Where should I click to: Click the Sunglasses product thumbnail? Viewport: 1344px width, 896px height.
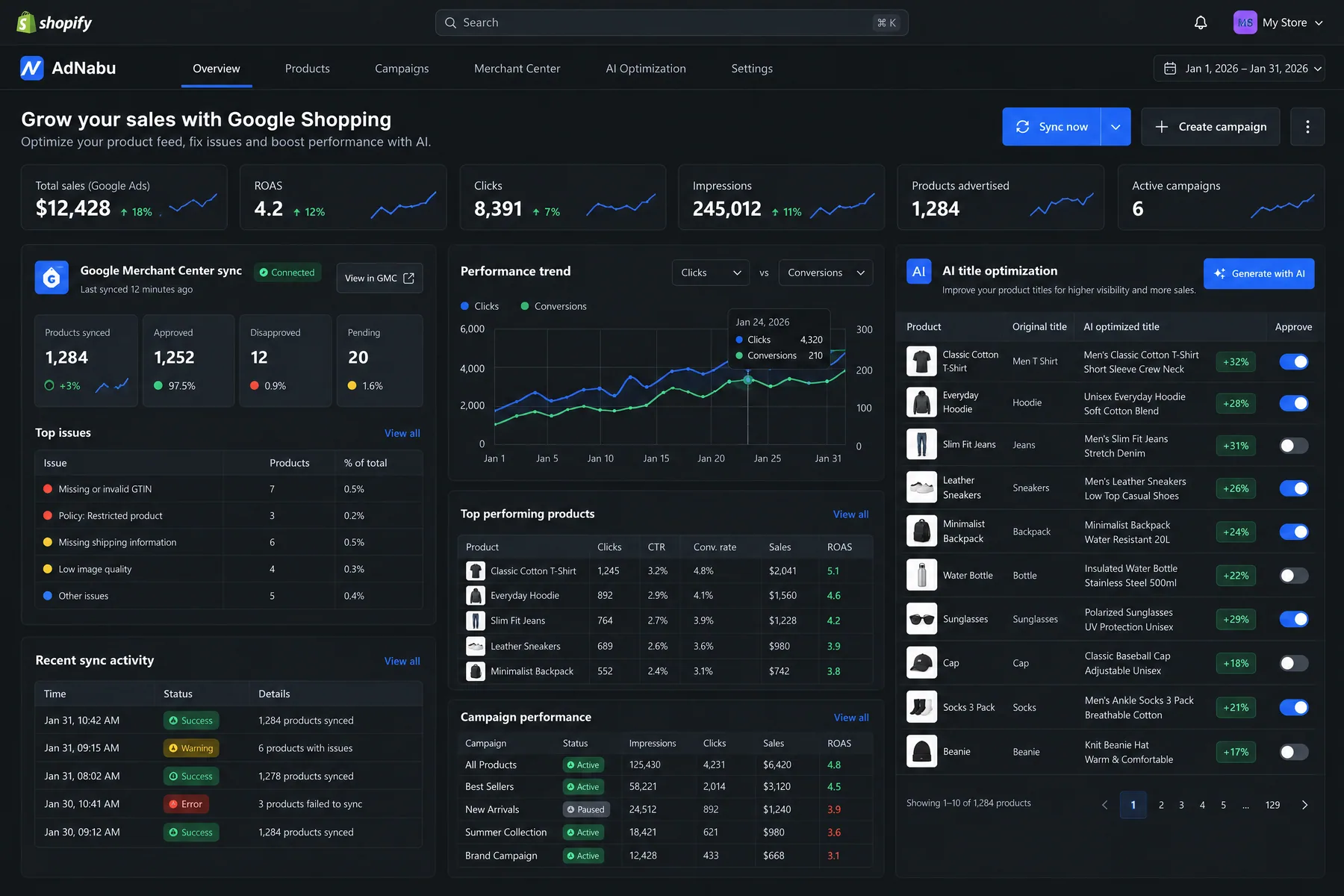point(921,619)
